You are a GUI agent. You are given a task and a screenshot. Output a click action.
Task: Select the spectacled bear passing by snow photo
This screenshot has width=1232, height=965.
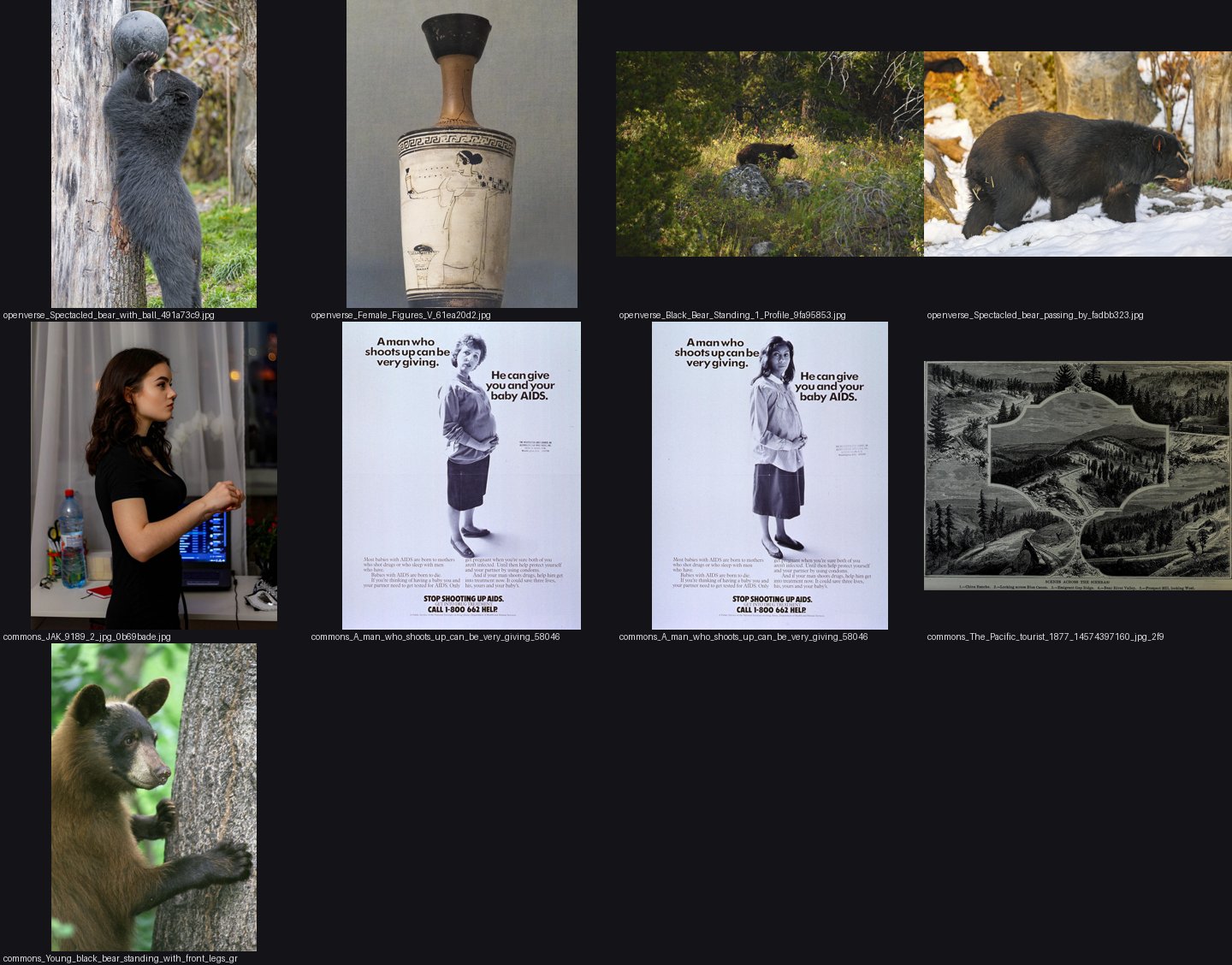[1078, 154]
